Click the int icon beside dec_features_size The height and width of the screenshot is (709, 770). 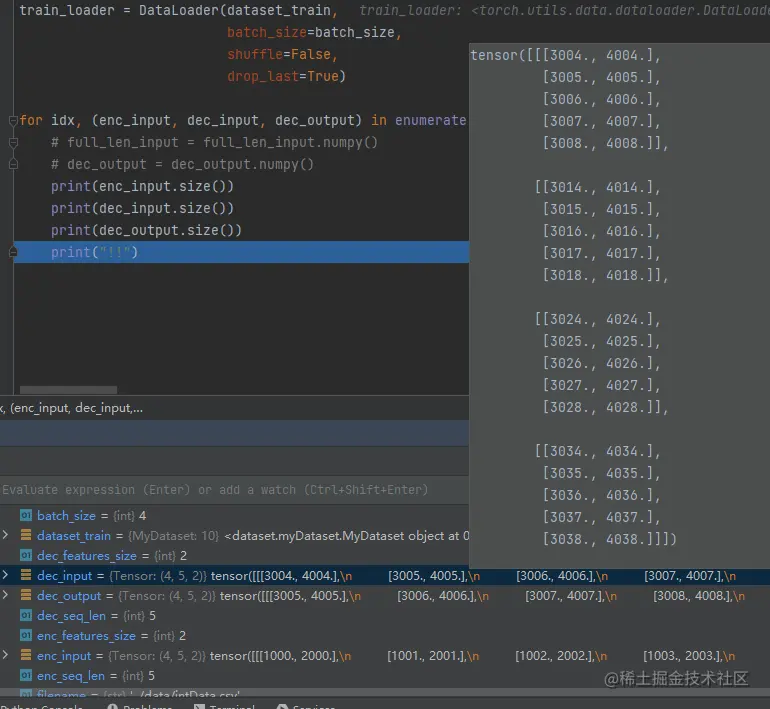click(x=26, y=555)
